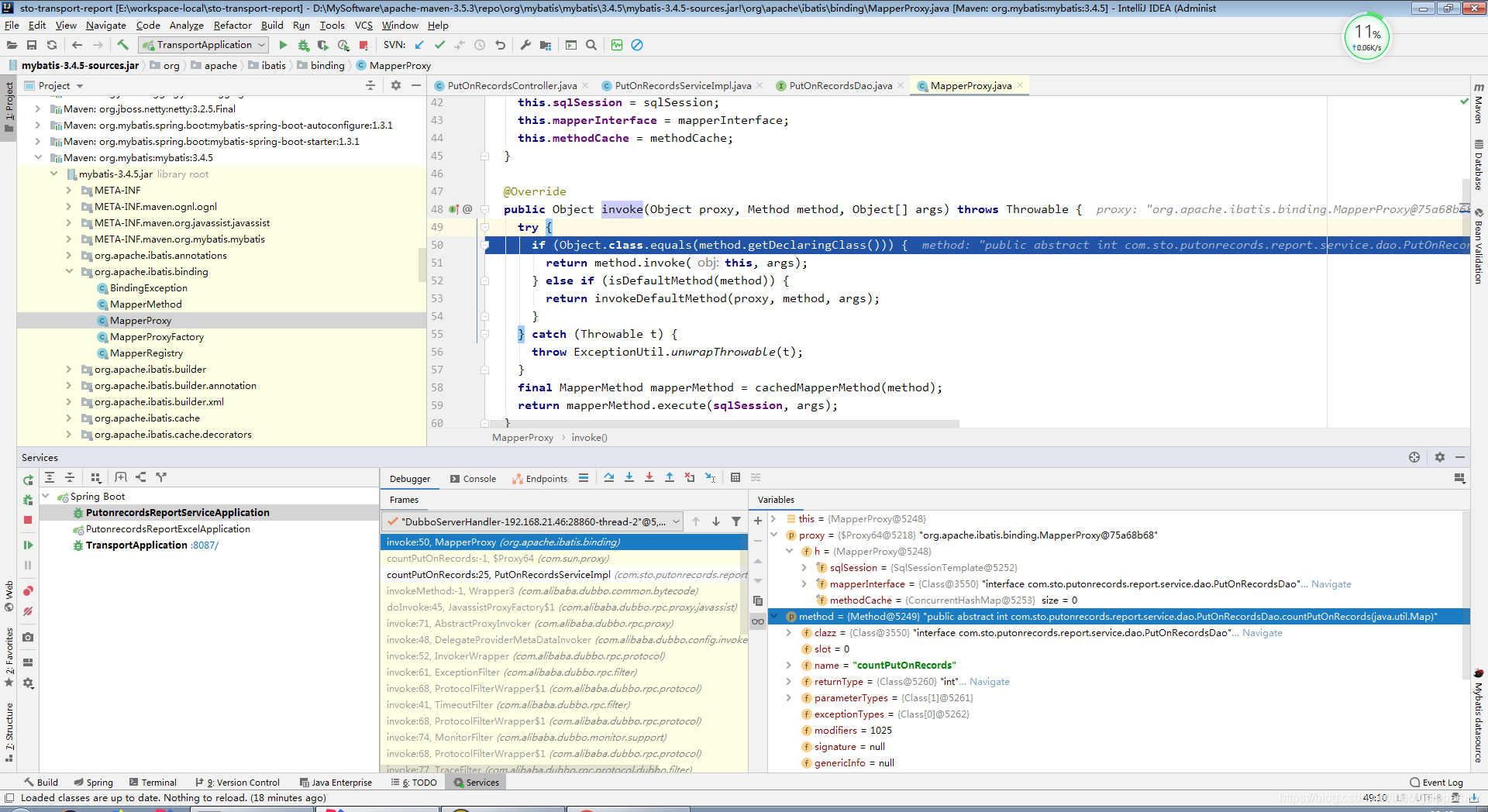The image size is (1488, 812).
Task: Start debugging with the Debug bug icon
Action: (x=303, y=45)
